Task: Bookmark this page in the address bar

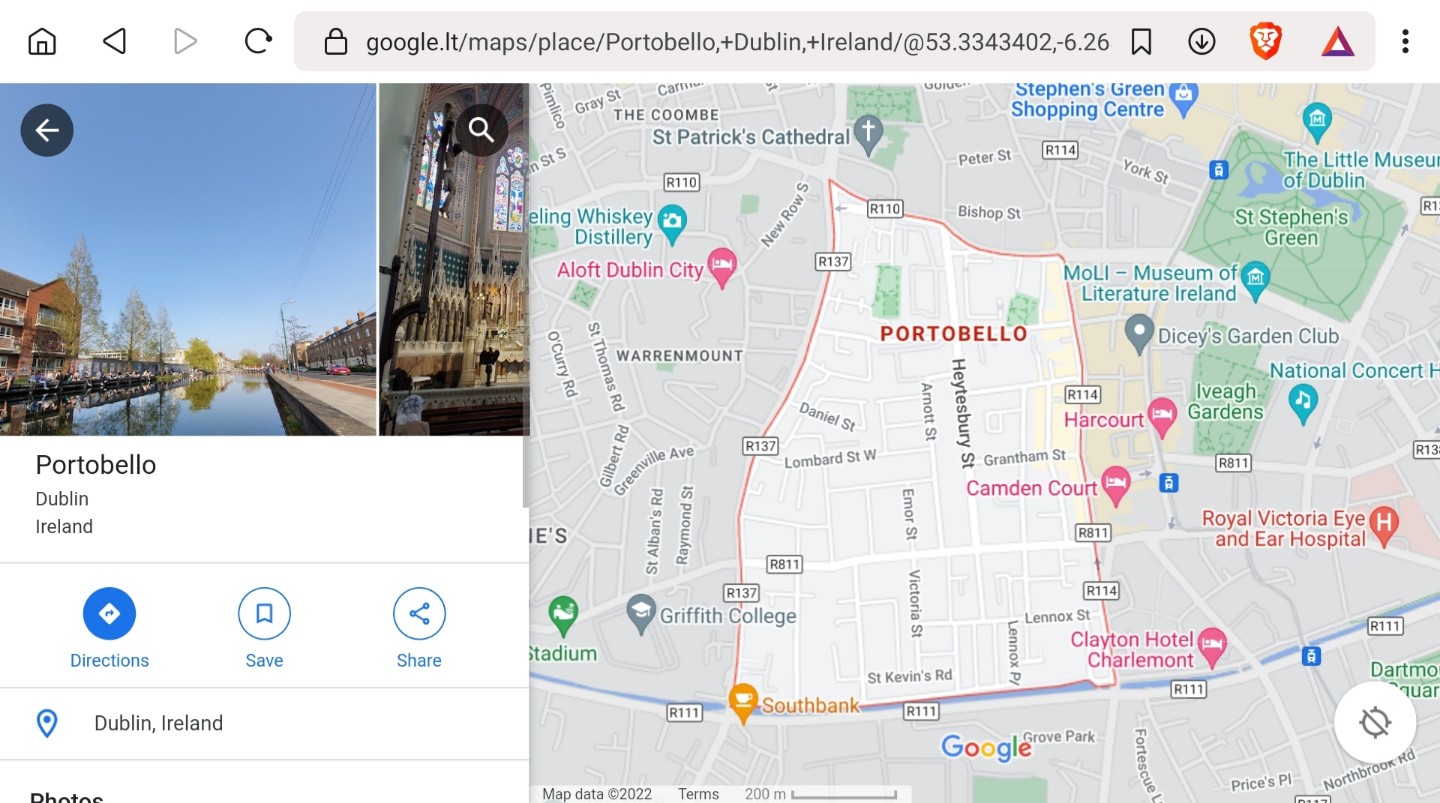Action: pos(1141,41)
